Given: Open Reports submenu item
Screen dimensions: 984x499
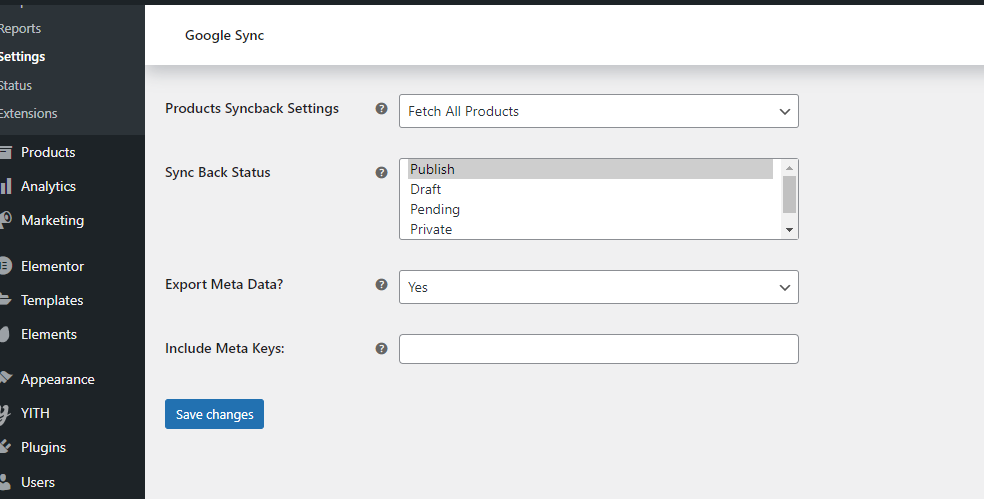Looking at the screenshot, I should [20, 28].
